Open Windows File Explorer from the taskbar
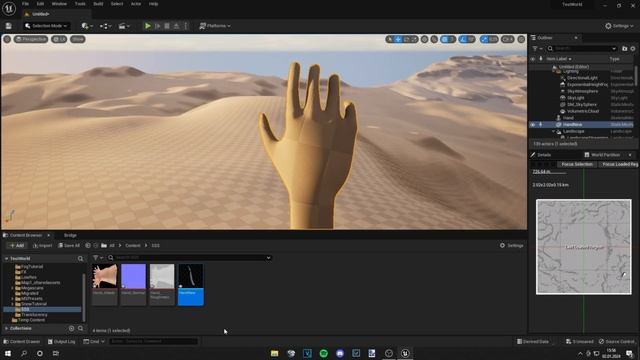This screenshot has height=360, width=640. pyautogui.click(x=275, y=353)
